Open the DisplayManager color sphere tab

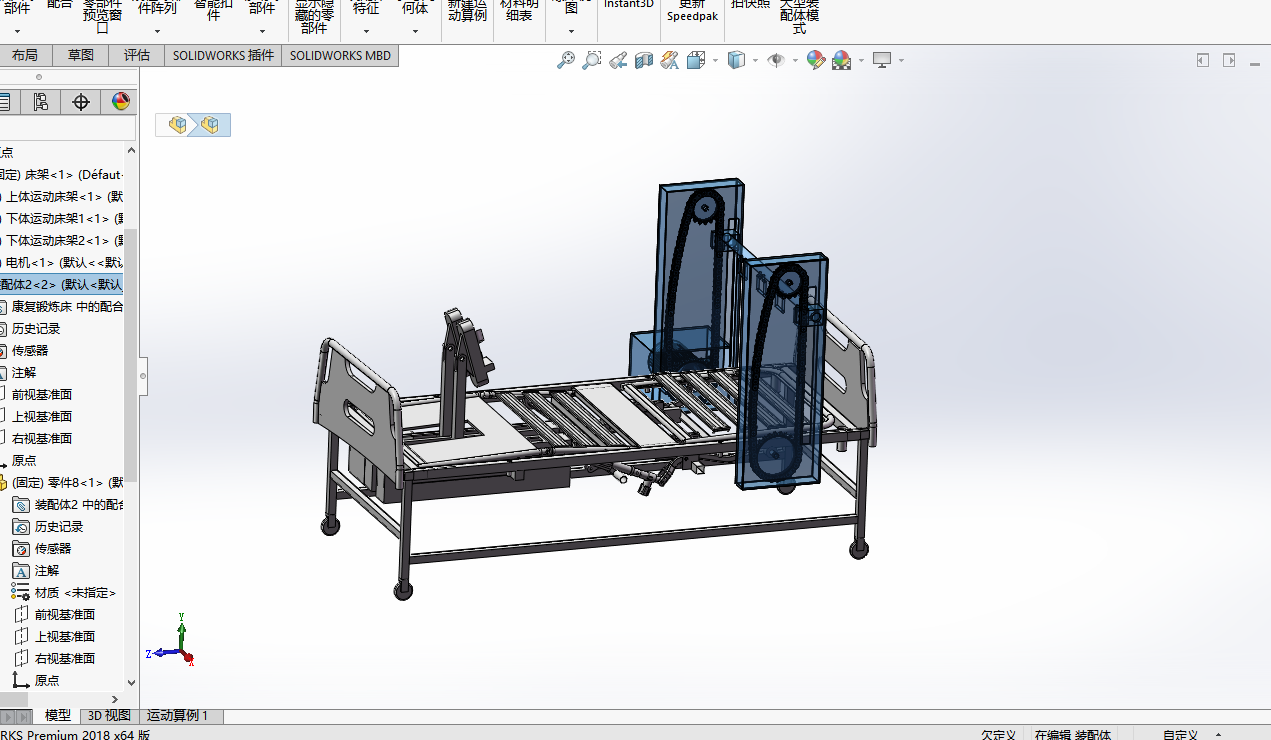pos(120,102)
